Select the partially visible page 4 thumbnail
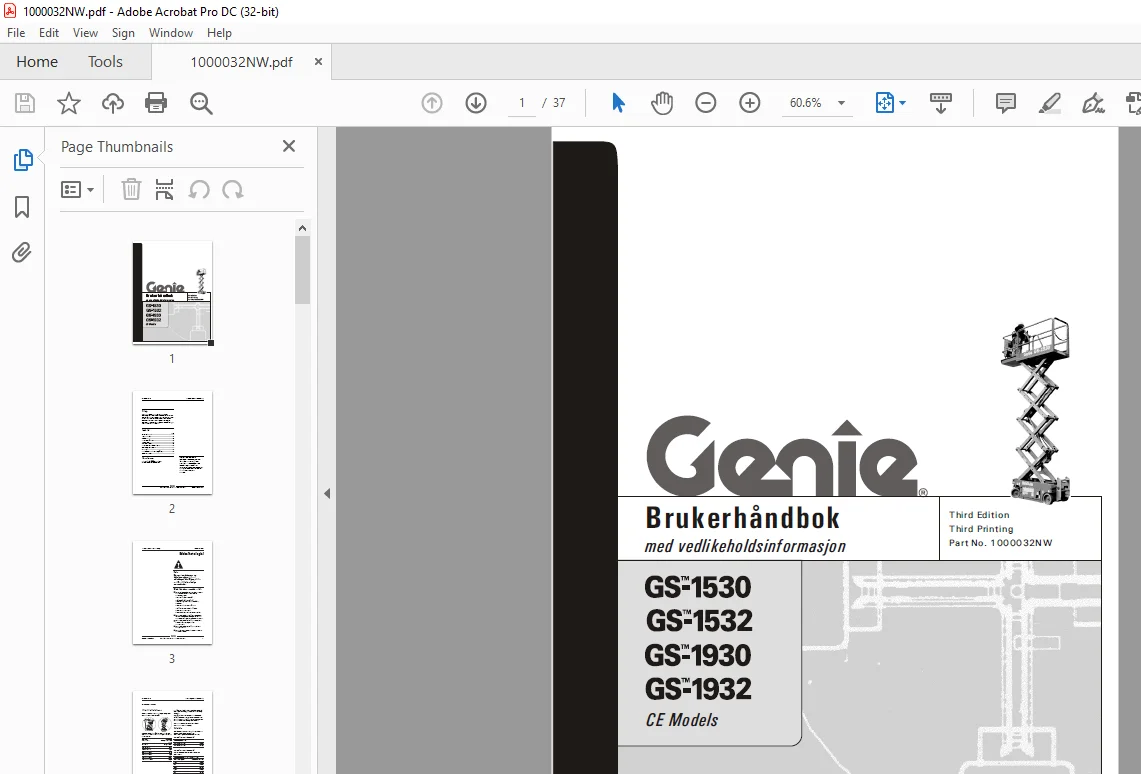1141x774 pixels. pyautogui.click(x=172, y=733)
